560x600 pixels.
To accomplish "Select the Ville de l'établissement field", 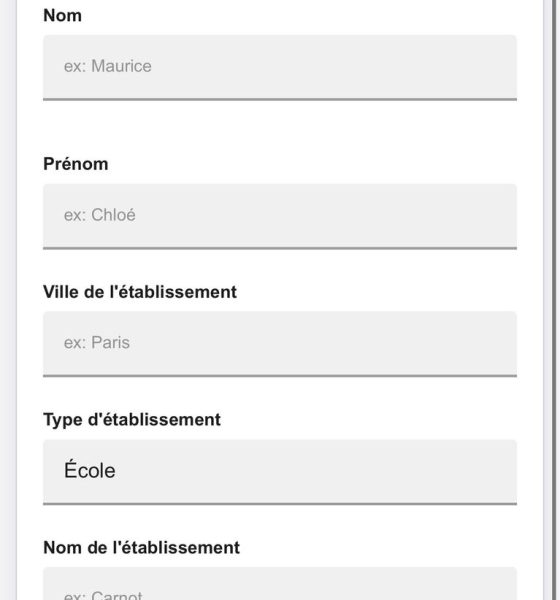I will pyautogui.click(x=280, y=344).
